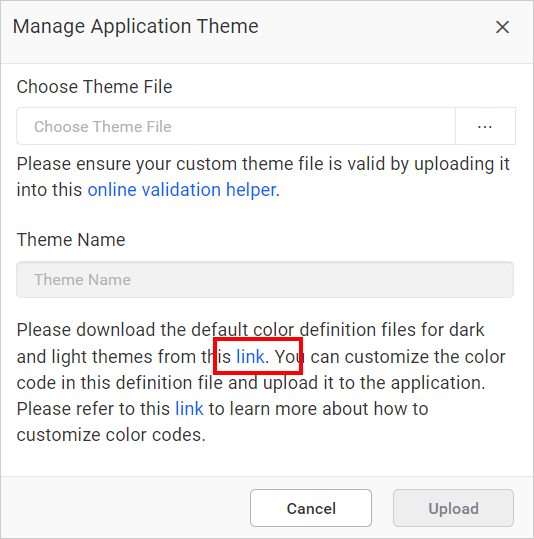
Task: Open link about customizing color codes
Action: [189, 409]
